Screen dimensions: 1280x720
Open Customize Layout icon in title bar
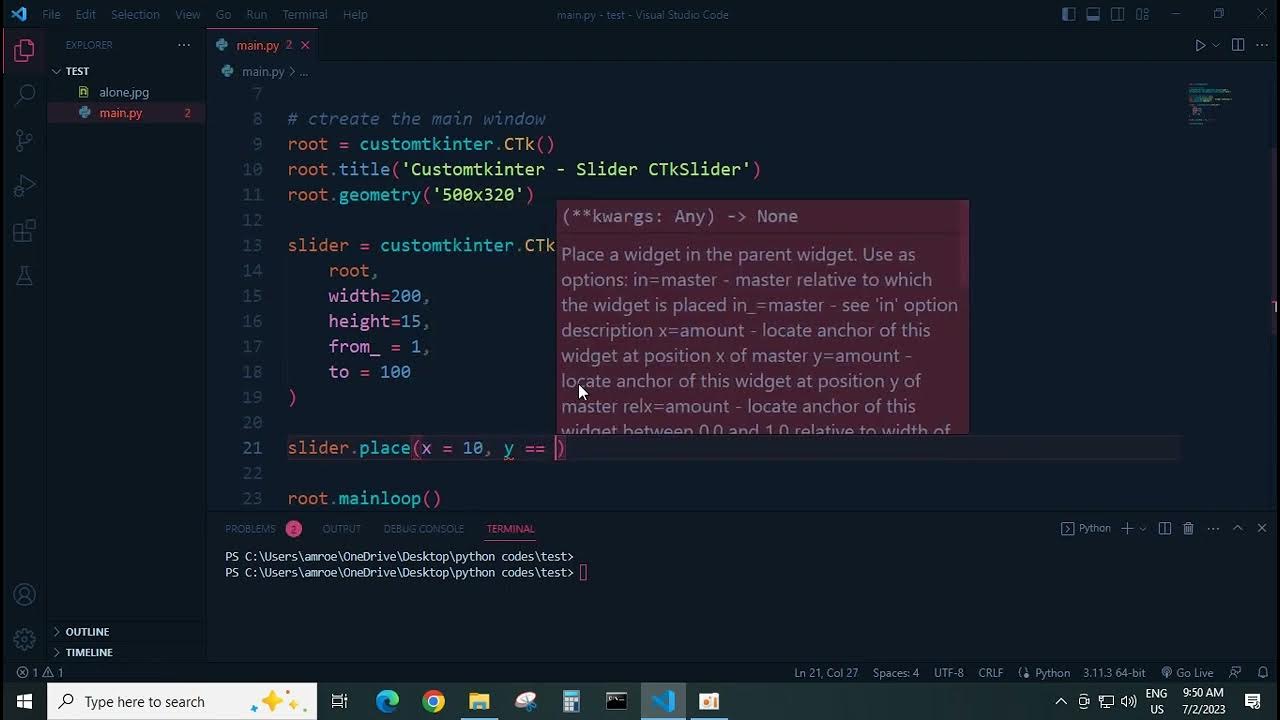(x=1142, y=14)
